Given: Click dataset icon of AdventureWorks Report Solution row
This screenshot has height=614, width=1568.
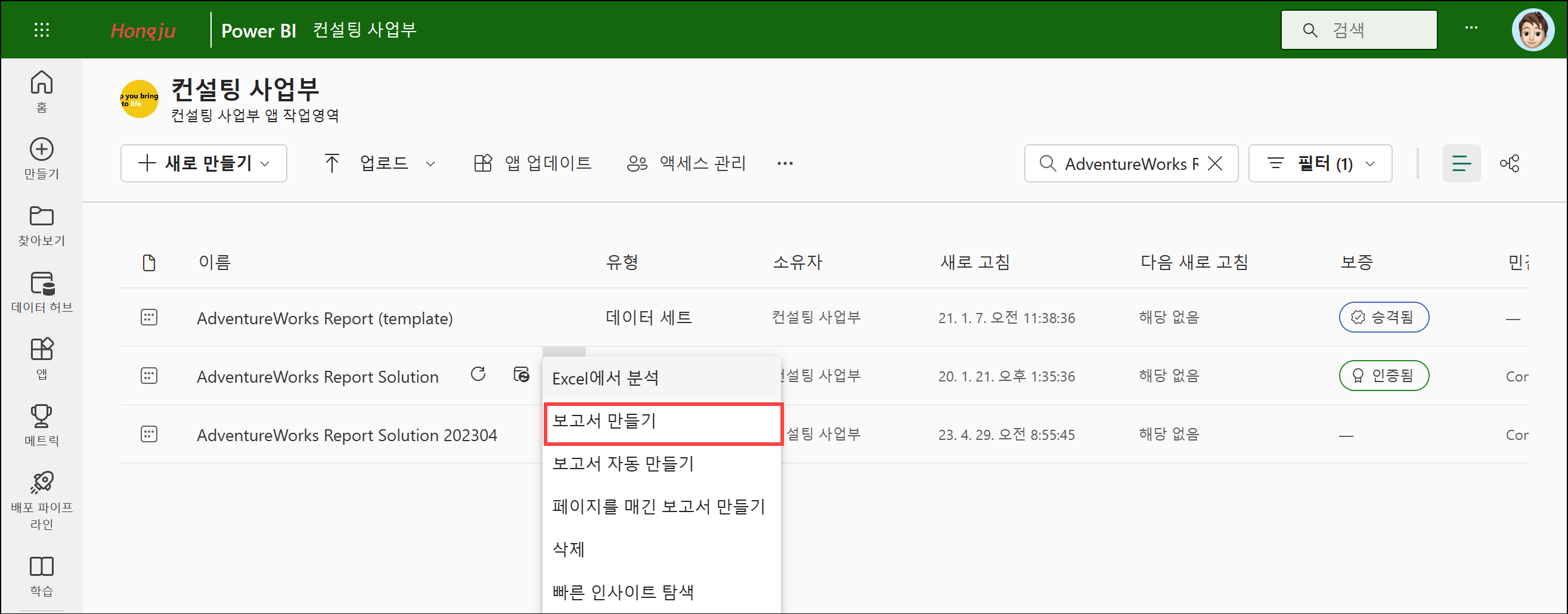Looking at the screenshot, I should [149, 376].
